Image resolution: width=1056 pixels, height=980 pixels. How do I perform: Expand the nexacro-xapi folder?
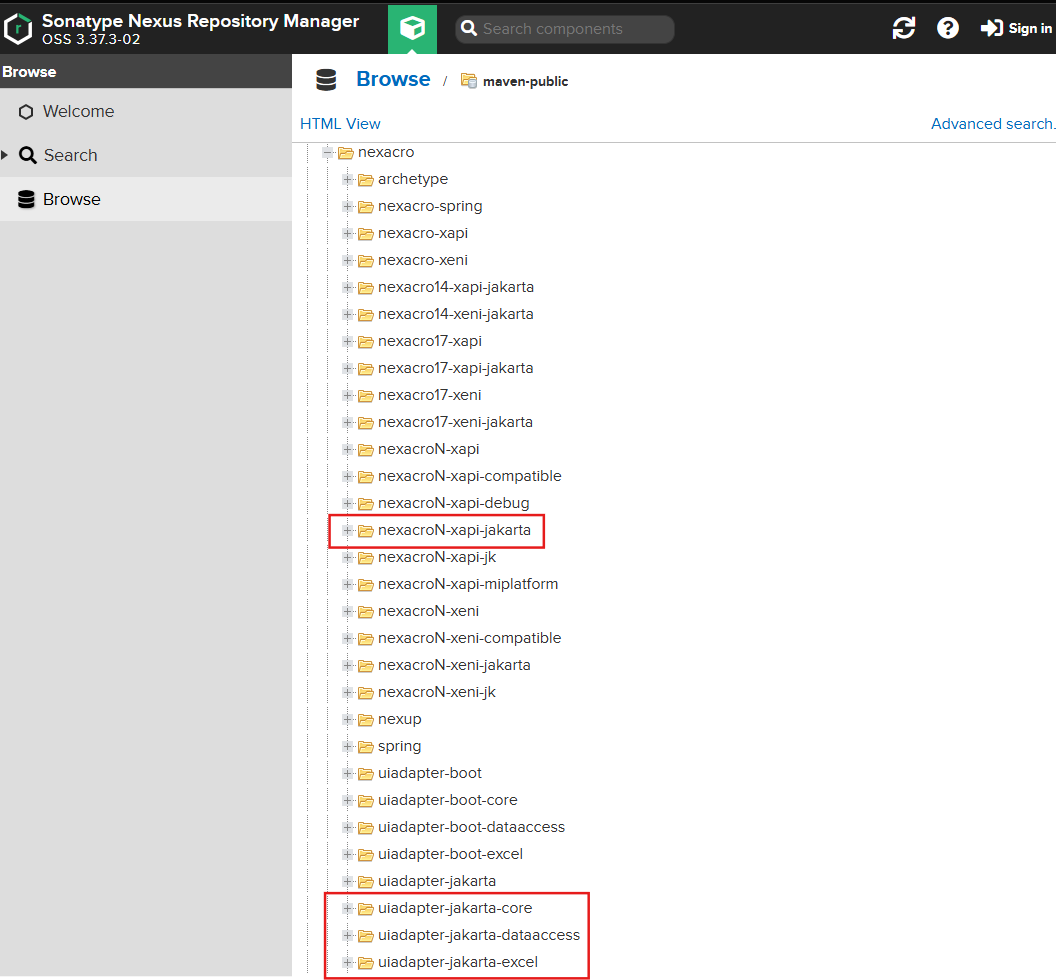pos(348,233)
